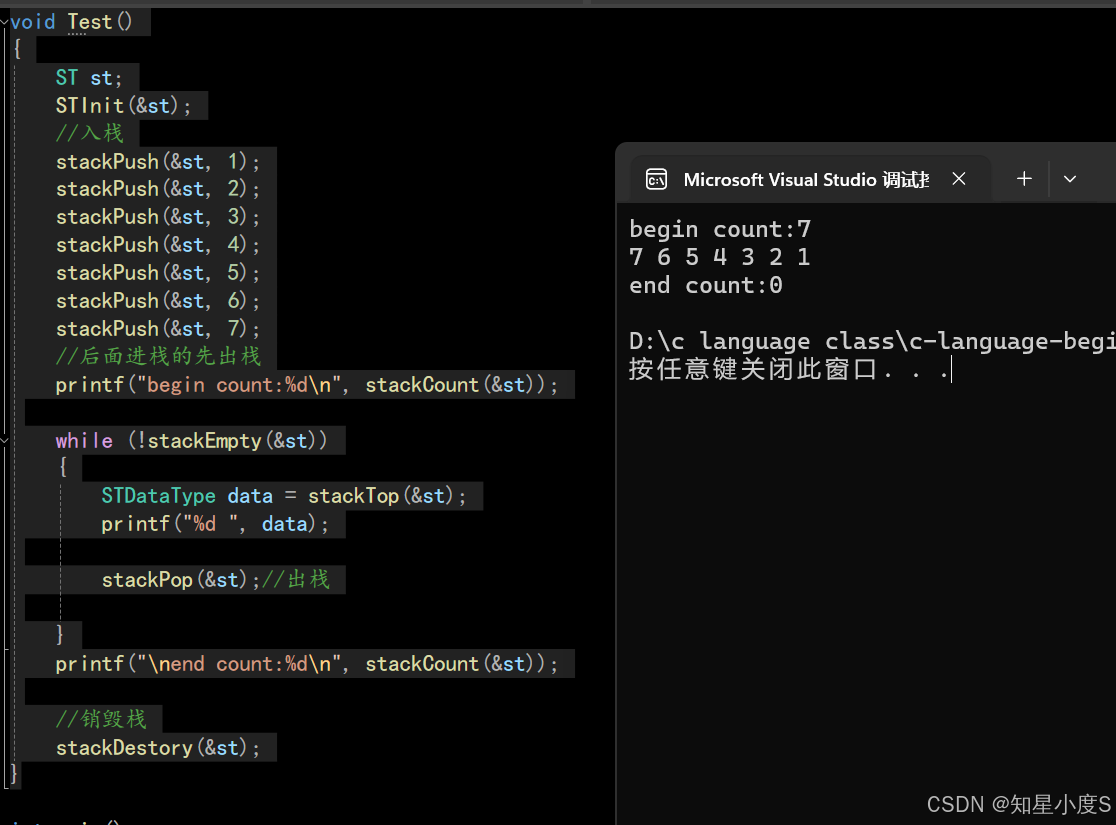Click the STDataType data = stackTop line

283,496
